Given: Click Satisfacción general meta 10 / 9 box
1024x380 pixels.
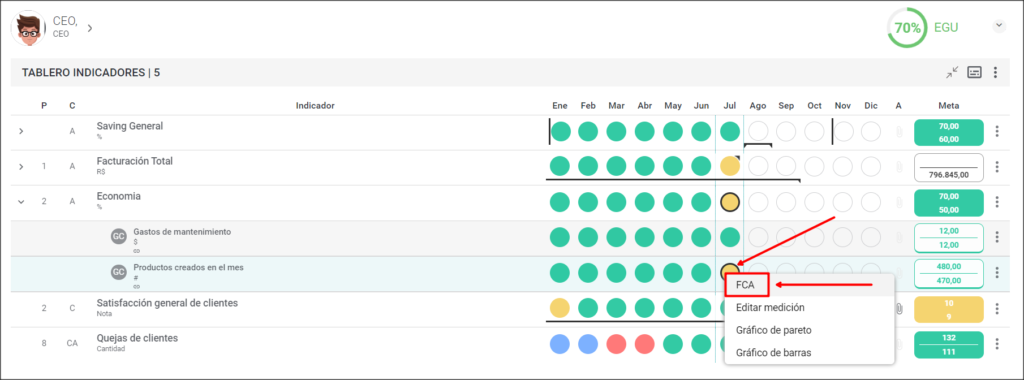Looking at the screenshot, I should (949, 309).
